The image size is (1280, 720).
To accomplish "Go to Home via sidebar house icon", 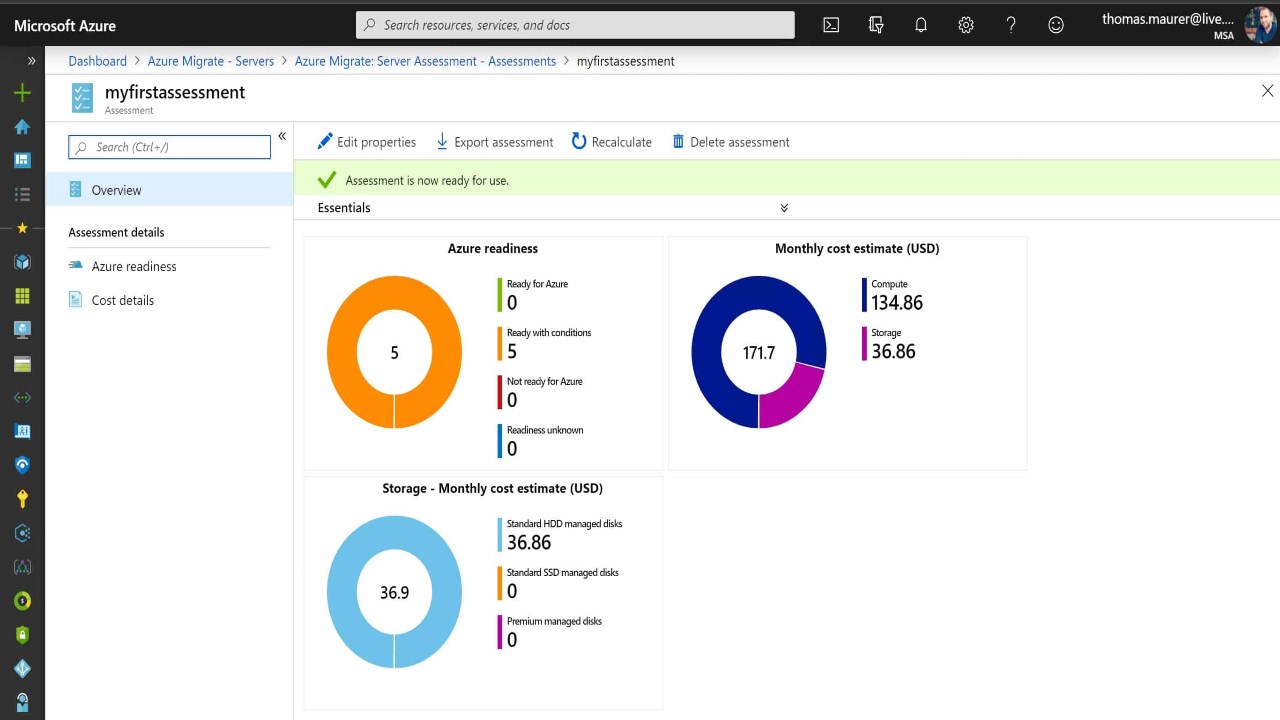I will tap(22, 127).
